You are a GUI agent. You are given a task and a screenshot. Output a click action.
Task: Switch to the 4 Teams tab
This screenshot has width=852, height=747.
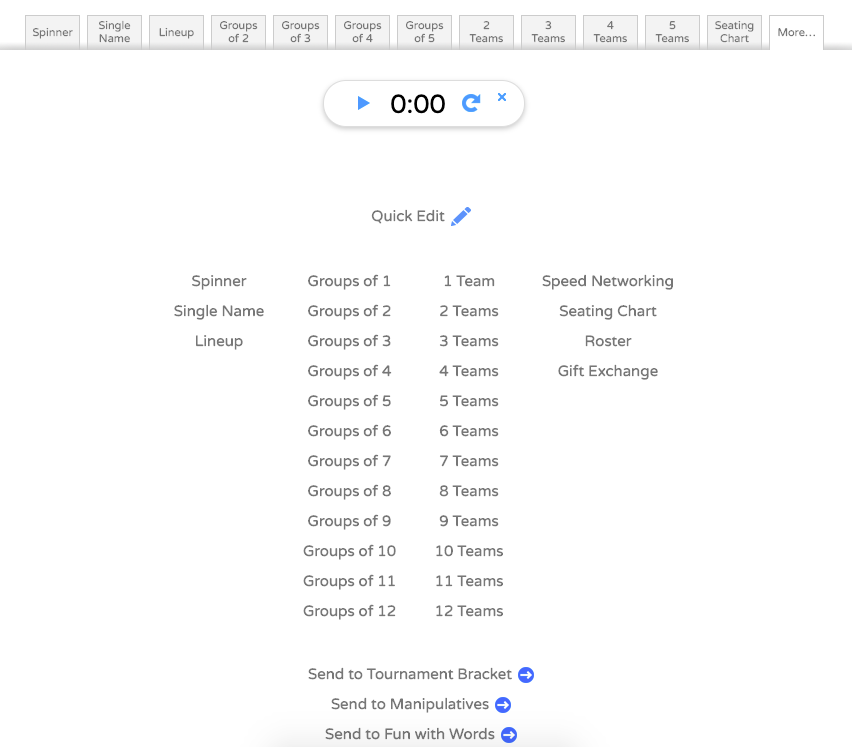(610, 32)
